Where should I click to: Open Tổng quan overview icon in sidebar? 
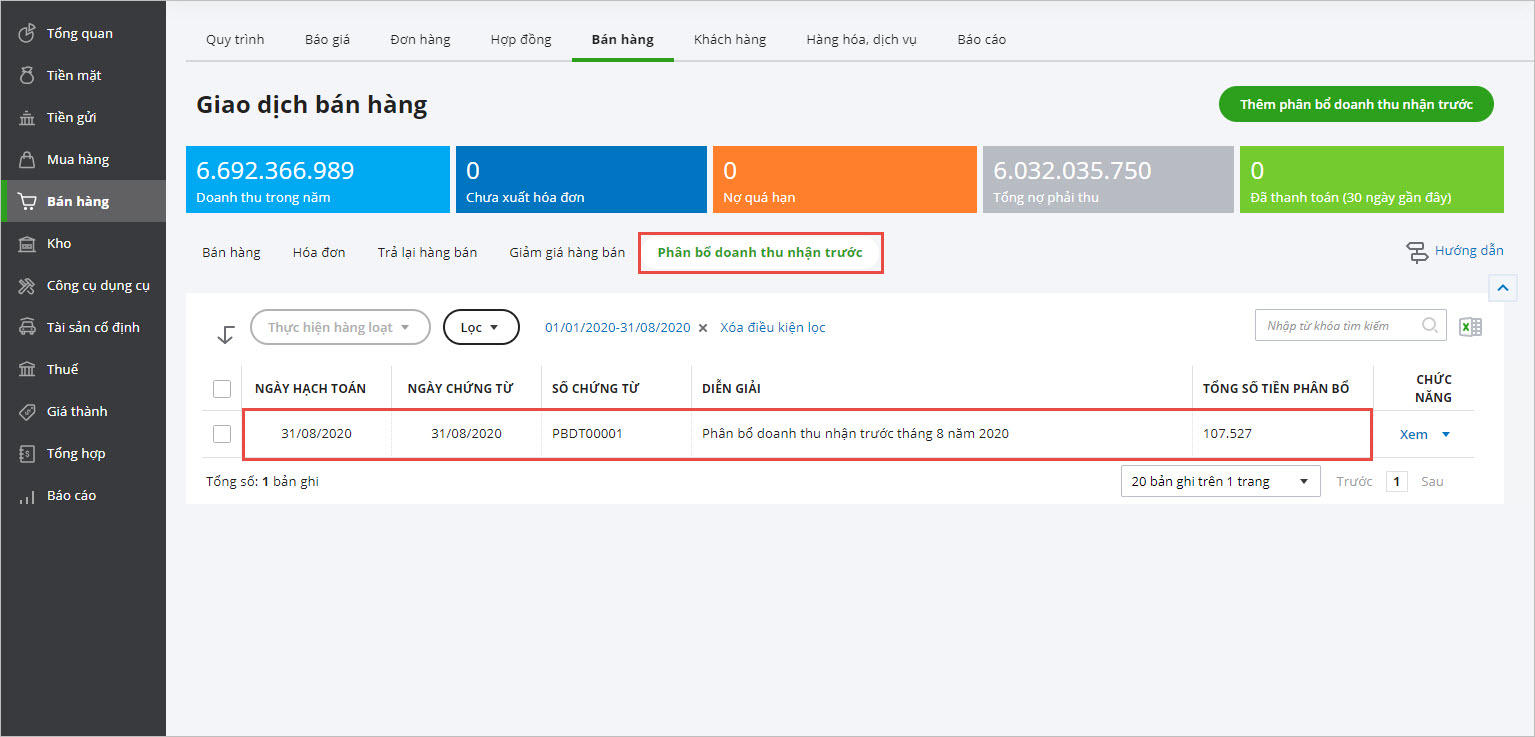[27, 33]
